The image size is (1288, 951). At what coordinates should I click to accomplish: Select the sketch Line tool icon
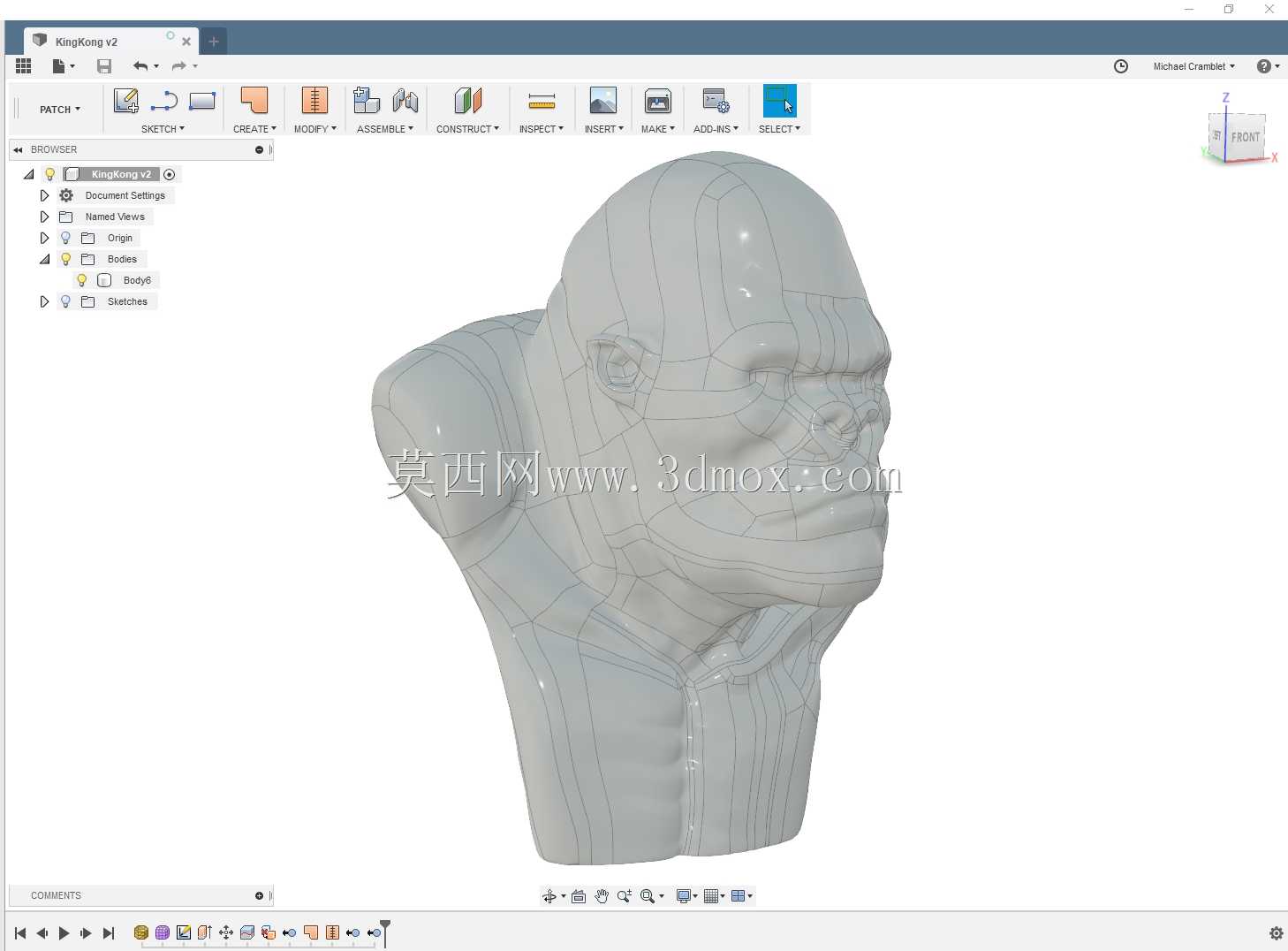(x=164, y=102)
